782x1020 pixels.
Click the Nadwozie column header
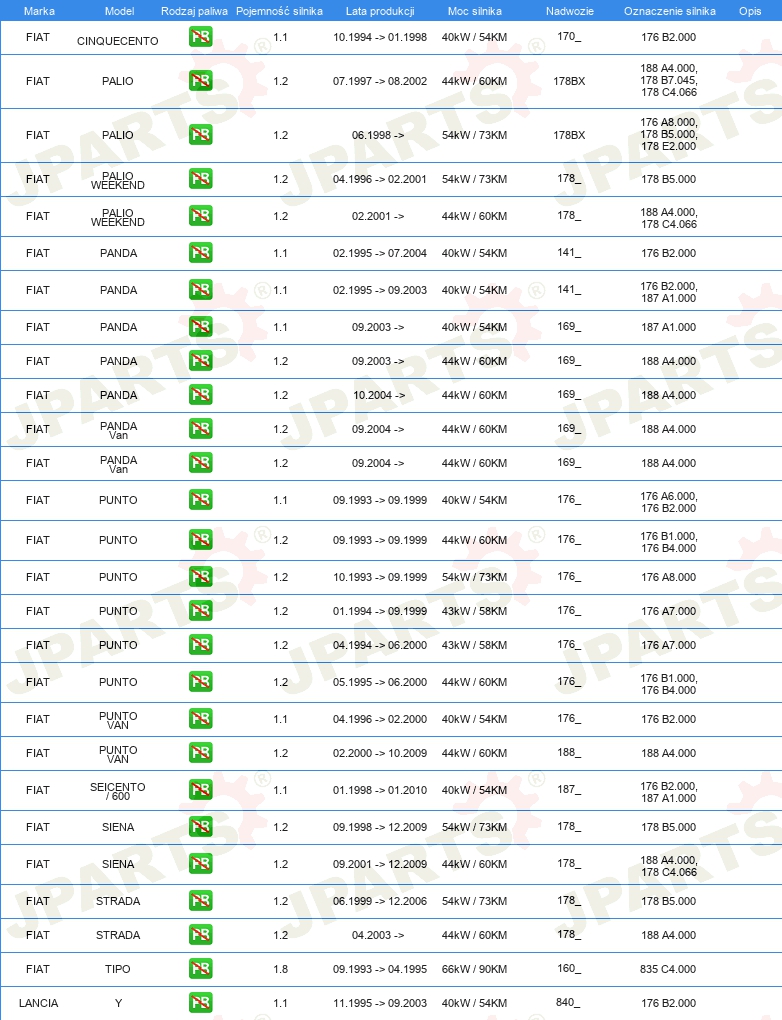pyautogui.click(x=570, y=11)
